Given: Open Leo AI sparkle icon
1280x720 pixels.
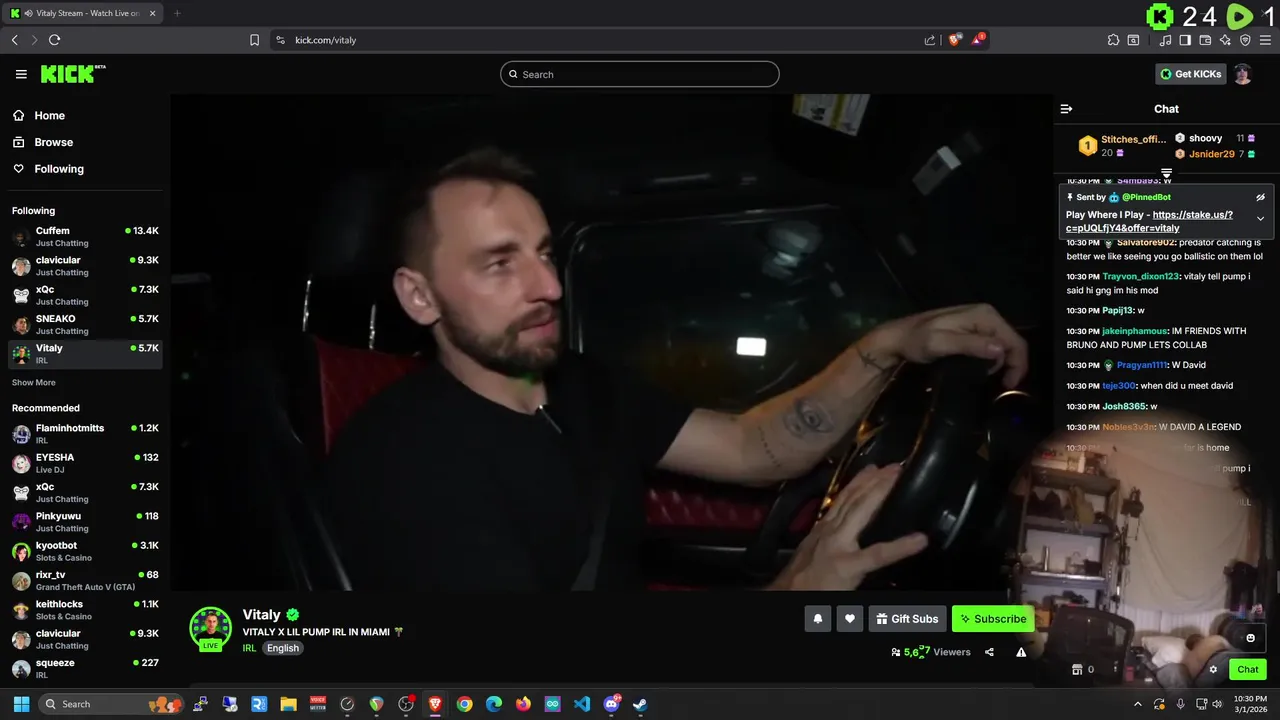Looking at the screenshot, I should [1225, 40].
